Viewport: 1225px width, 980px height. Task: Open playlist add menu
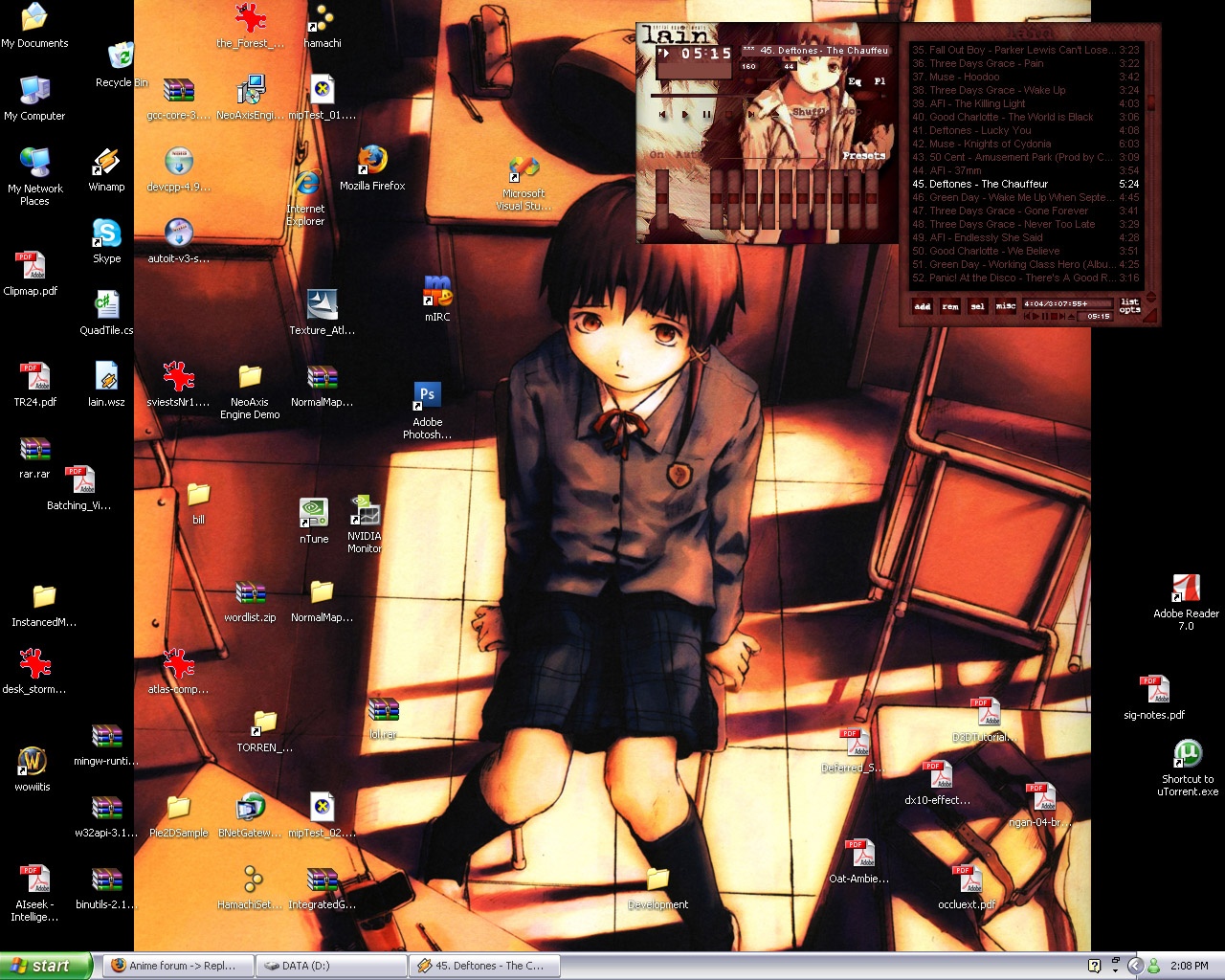(923, 306)
